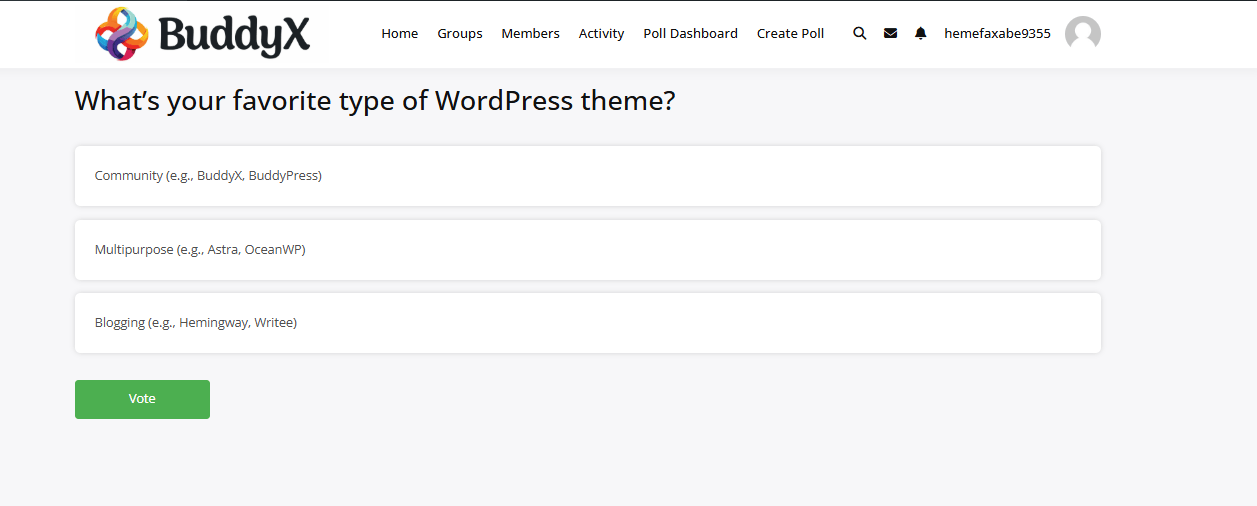Click the word 'Hemingway' in third option
The height and width of the screenshot is (506, 1257).
tap(213, 323)
